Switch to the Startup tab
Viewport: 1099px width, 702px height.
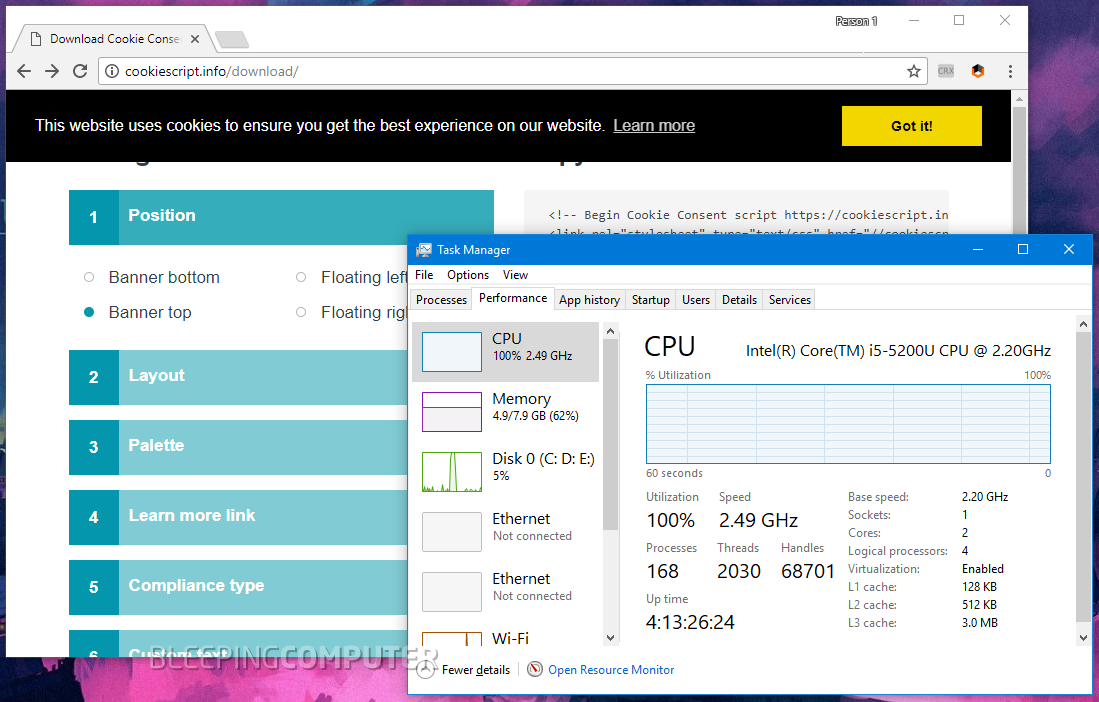click(x=650, y=300)
